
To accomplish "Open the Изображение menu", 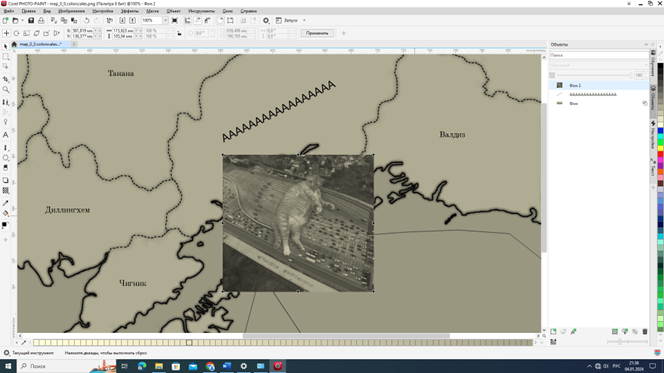I will click(x=72, y=11).
